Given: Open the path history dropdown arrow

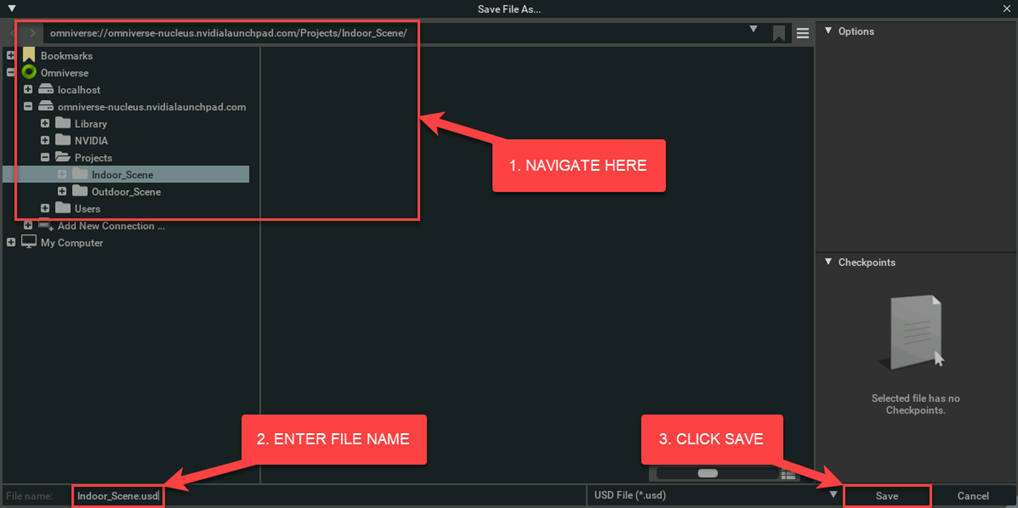Looking at the screenshot, I should 753,30.
